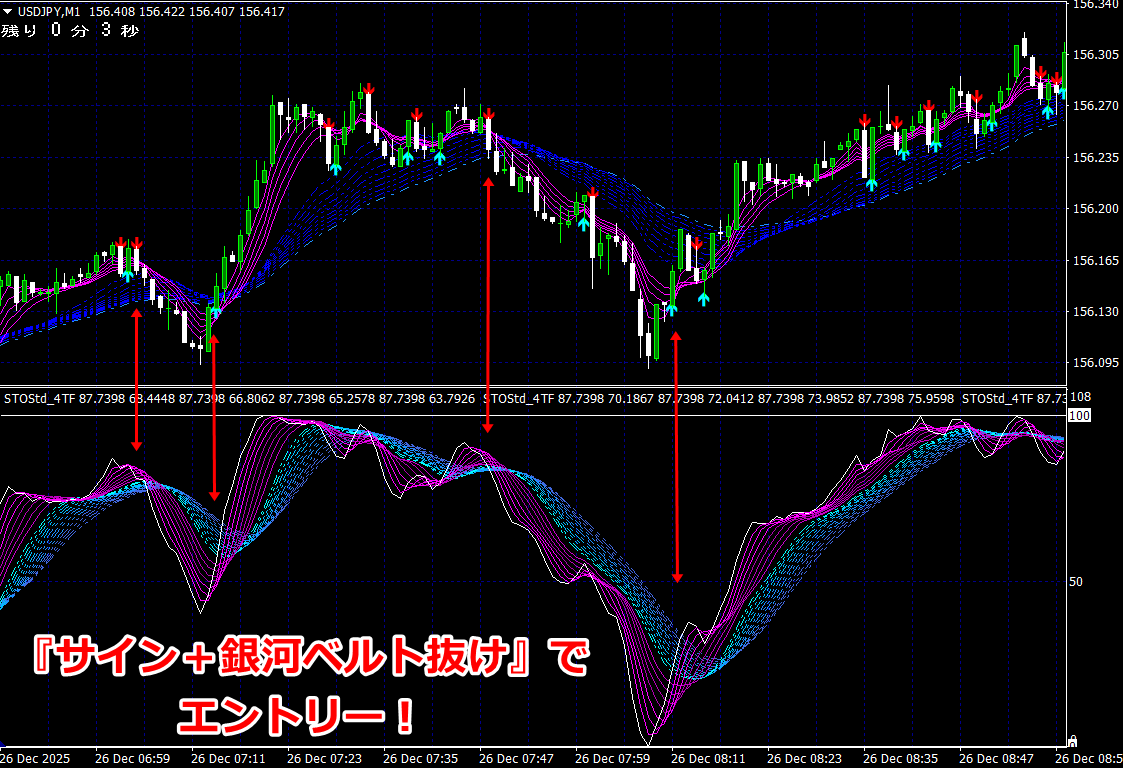Click the 26 Dec 2025 date label
This screenshot has width=1123, height=768.
[x=35, y=758]
